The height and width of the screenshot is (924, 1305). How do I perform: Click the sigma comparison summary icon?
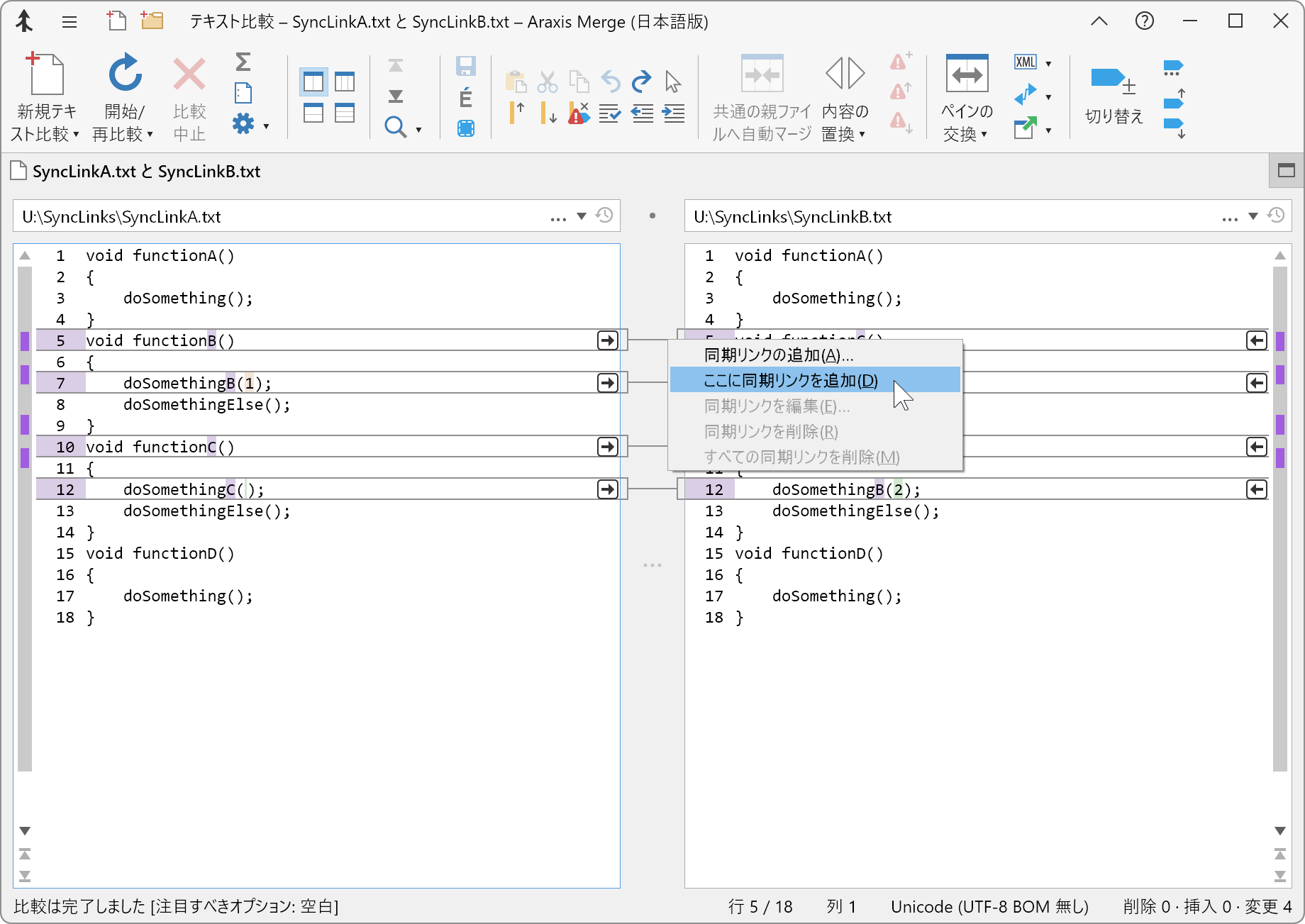click(x=243, y=62)
